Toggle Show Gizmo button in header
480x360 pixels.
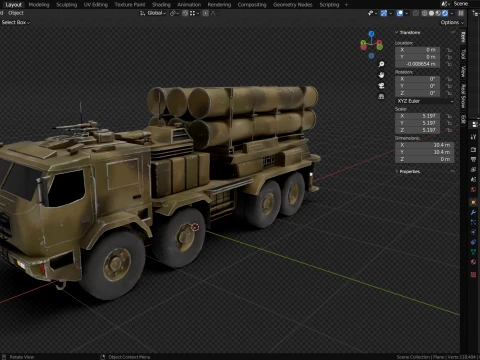tap(384, 13)
